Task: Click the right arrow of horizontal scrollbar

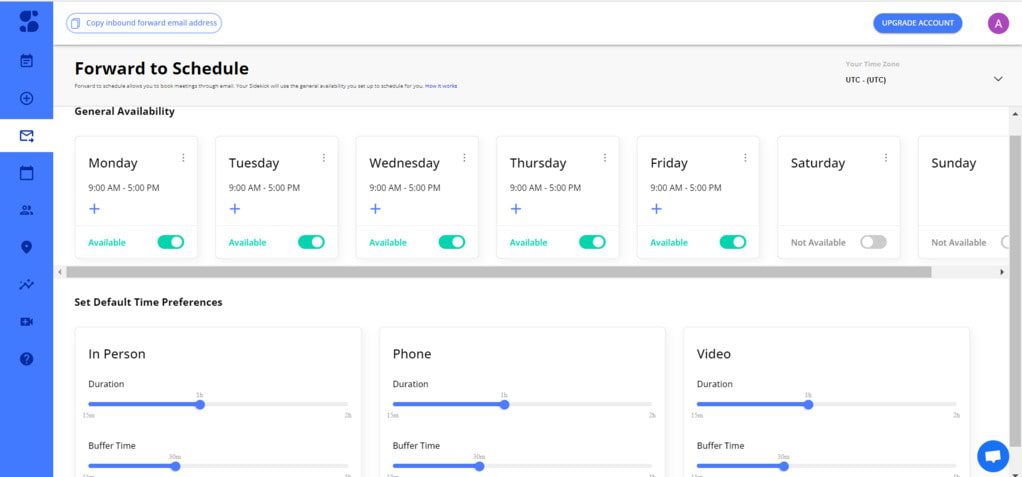Action: point(1002,272)
